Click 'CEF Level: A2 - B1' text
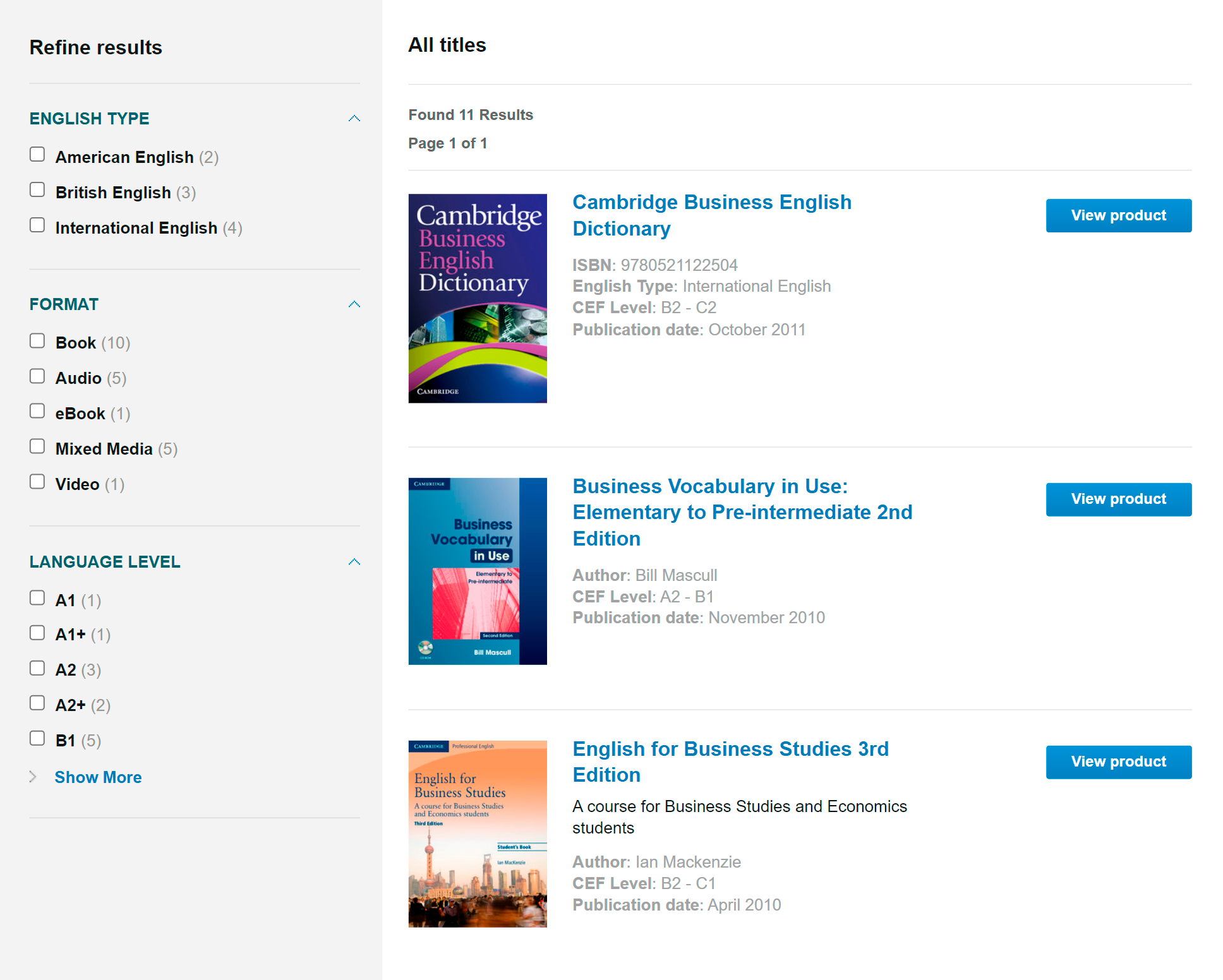The height and width of the screenshot is (980, 1223). click(x=643, y=597)
